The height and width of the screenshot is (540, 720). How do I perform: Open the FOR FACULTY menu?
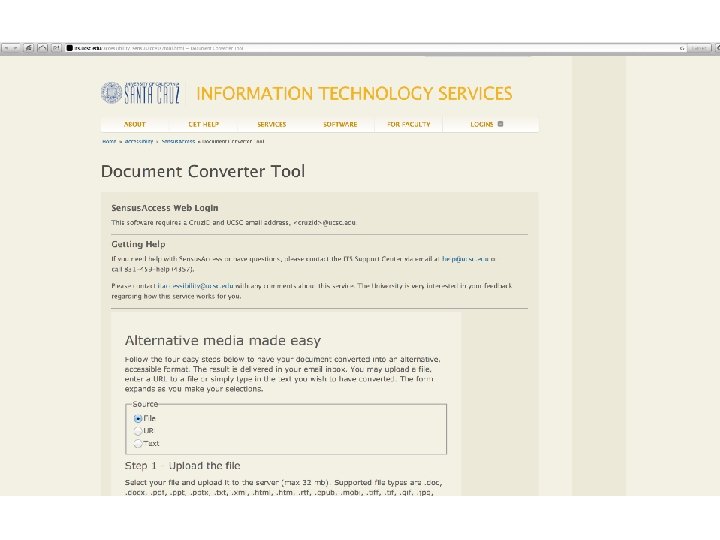pyautogui.click(x=409, y=124)
